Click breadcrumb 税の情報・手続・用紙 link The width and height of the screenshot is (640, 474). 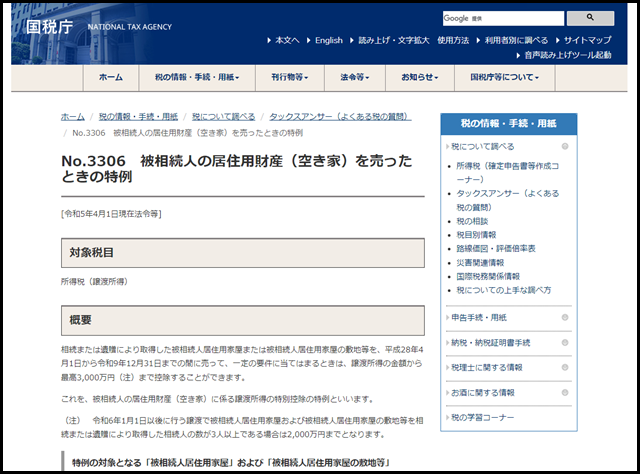coord(138,116)
